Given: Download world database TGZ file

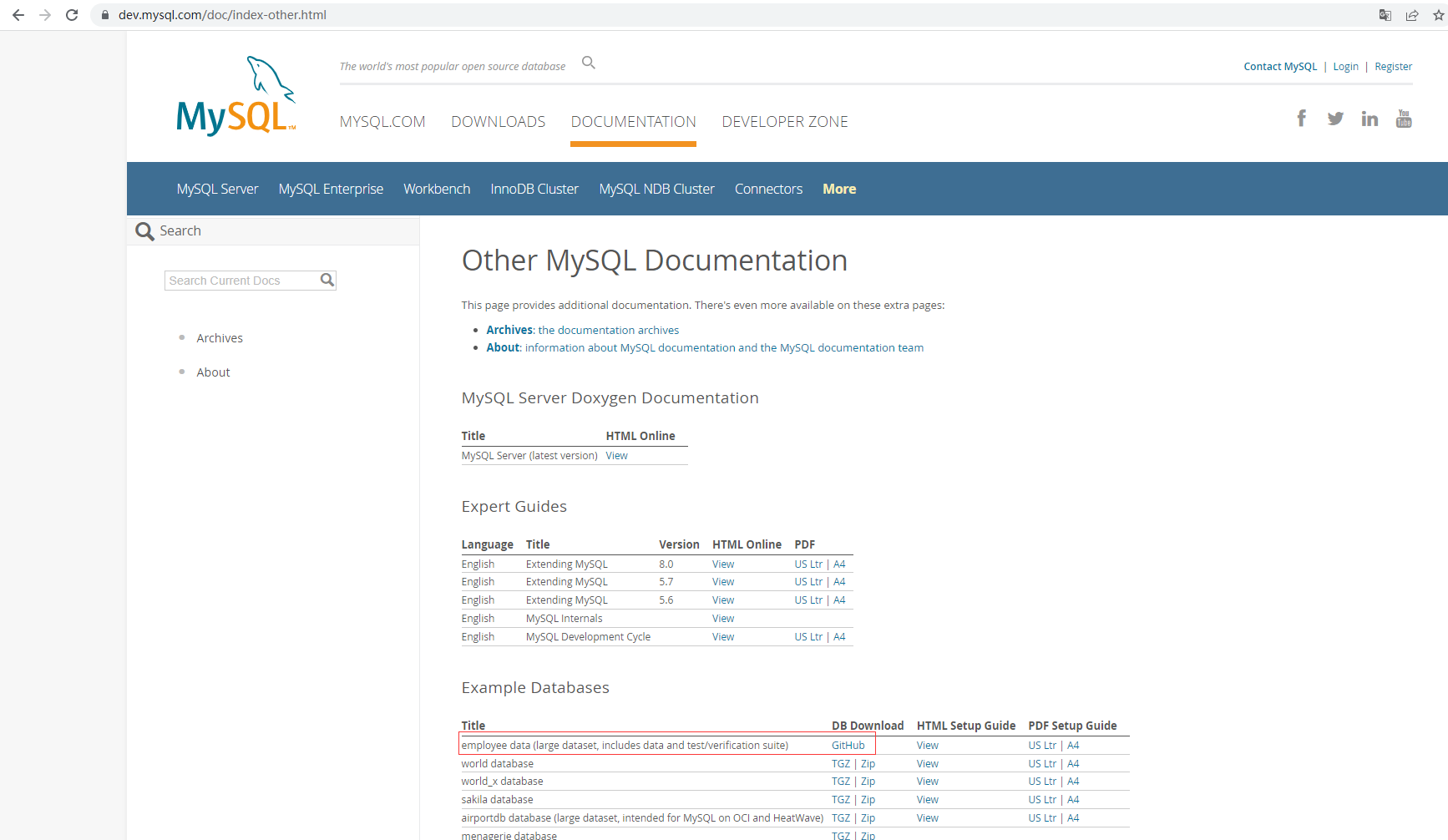Looking at the screenshot, I should 841,764.
